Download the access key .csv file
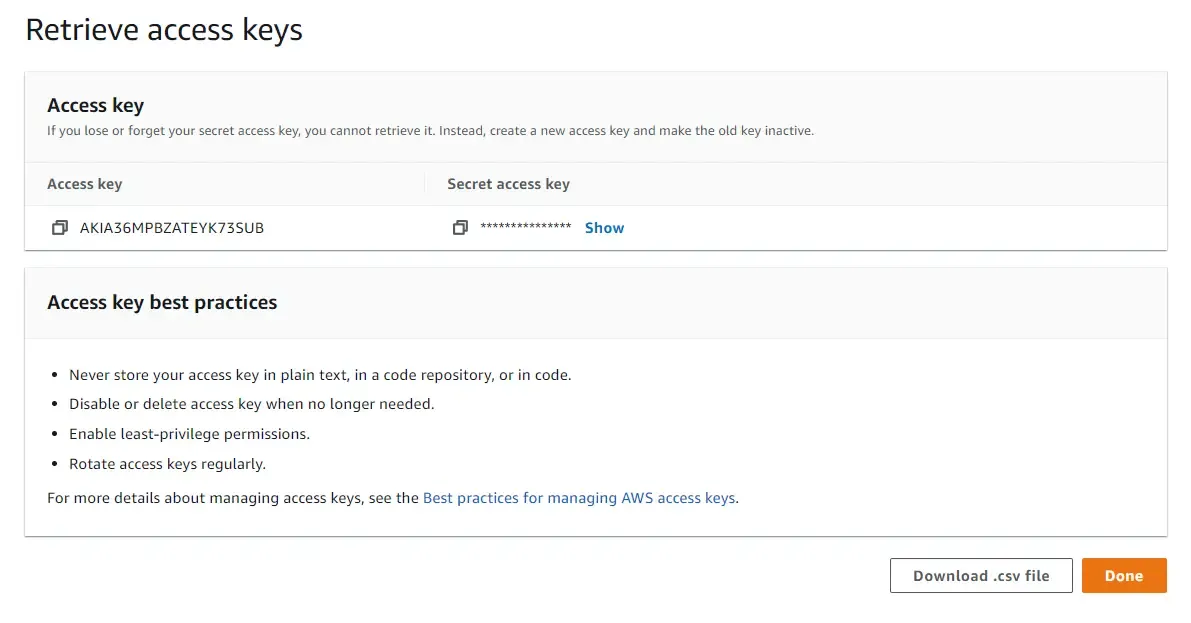The height and width of the screenshot is (623, 1191). (x=981, y=575)
